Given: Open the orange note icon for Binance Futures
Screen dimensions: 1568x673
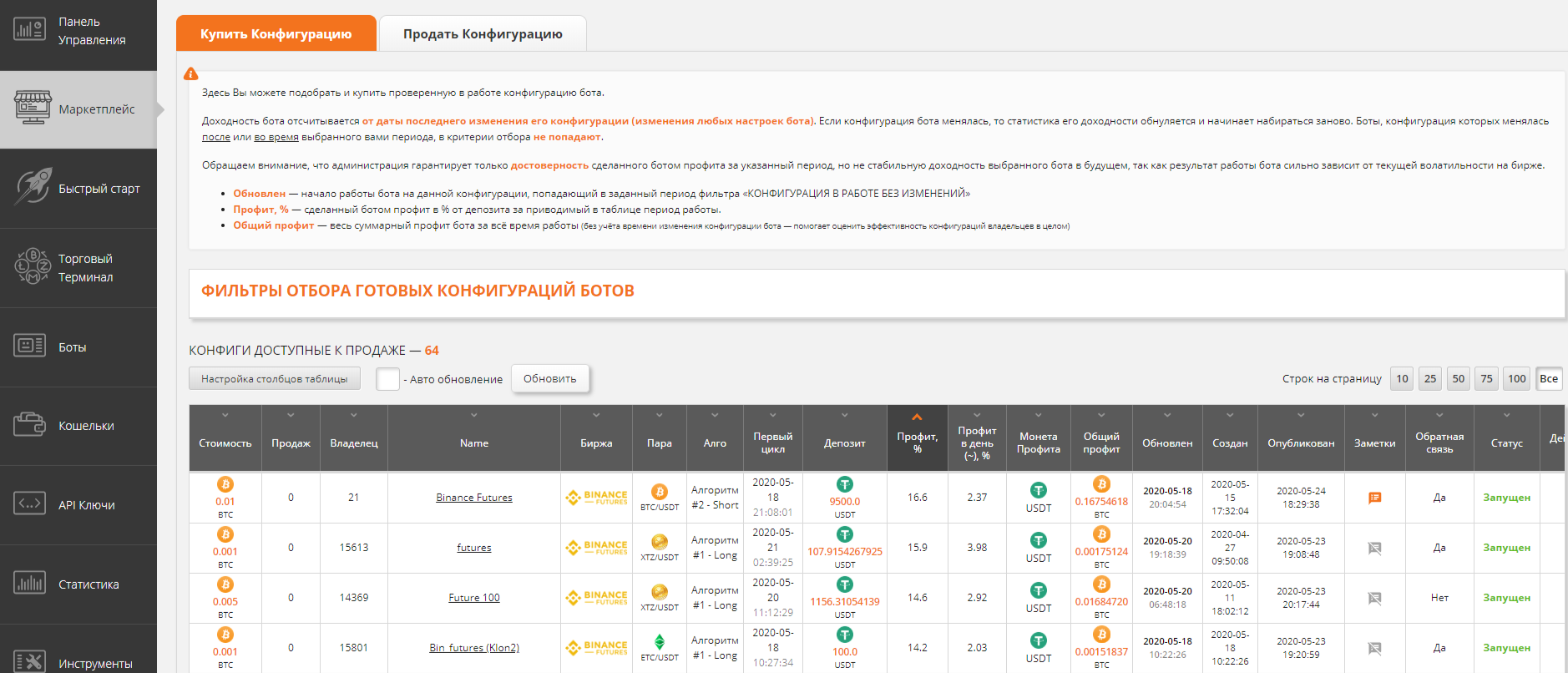Looking at the screenshot, I should point(1374,498).
